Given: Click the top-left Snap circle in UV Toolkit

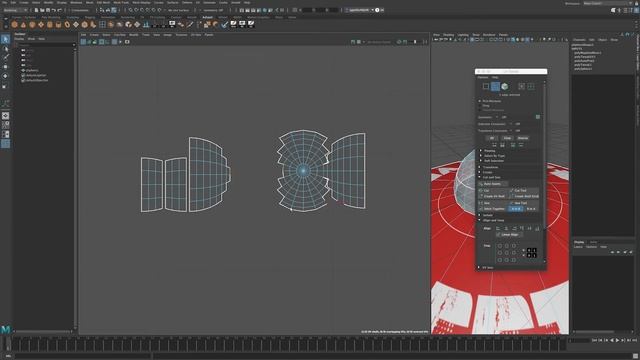Looking at the screenshot, I should 500,246.
